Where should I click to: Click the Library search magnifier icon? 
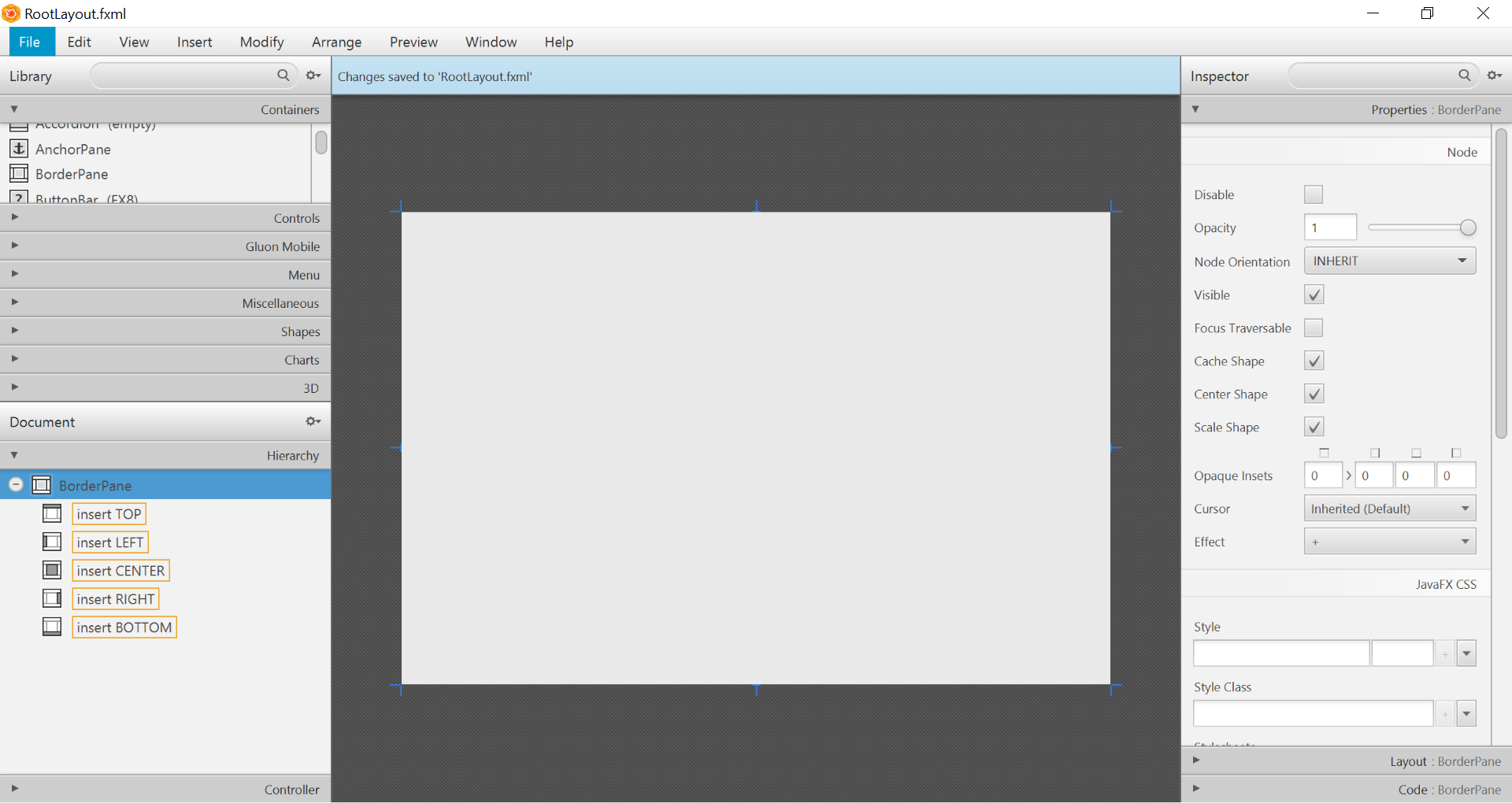point(283,76)
